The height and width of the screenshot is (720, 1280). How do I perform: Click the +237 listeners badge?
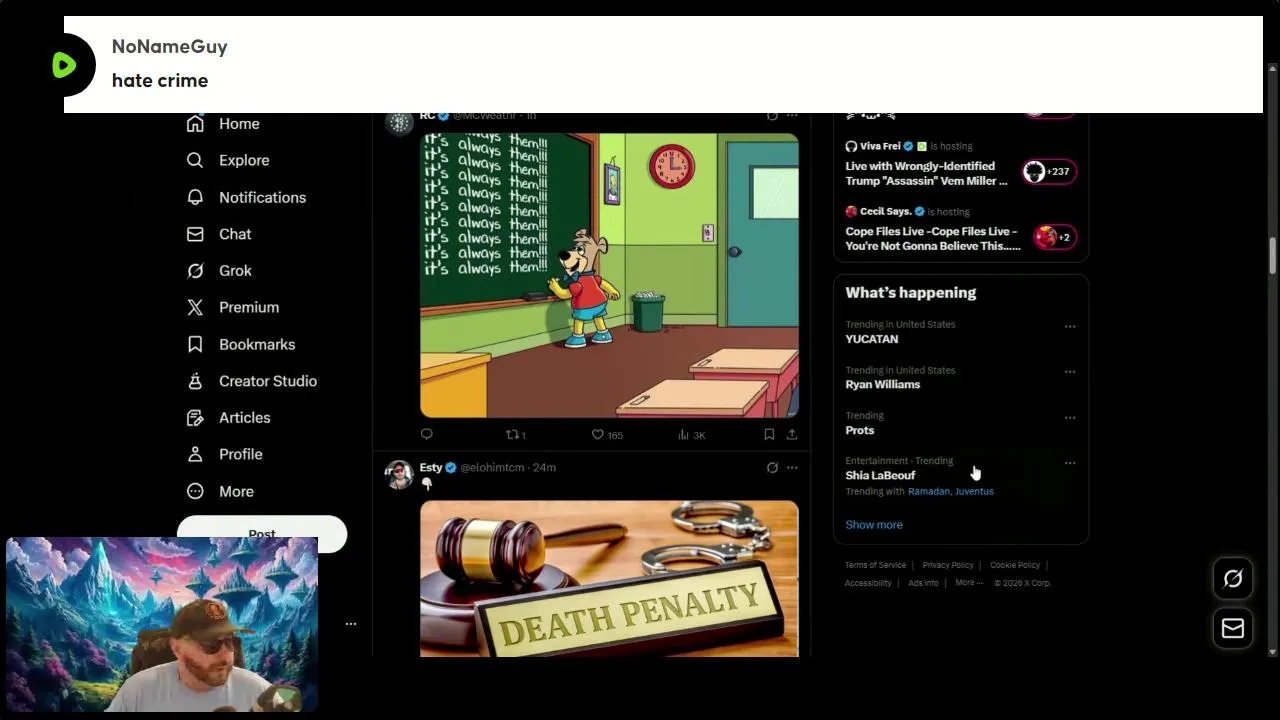tap(1047, 172)
